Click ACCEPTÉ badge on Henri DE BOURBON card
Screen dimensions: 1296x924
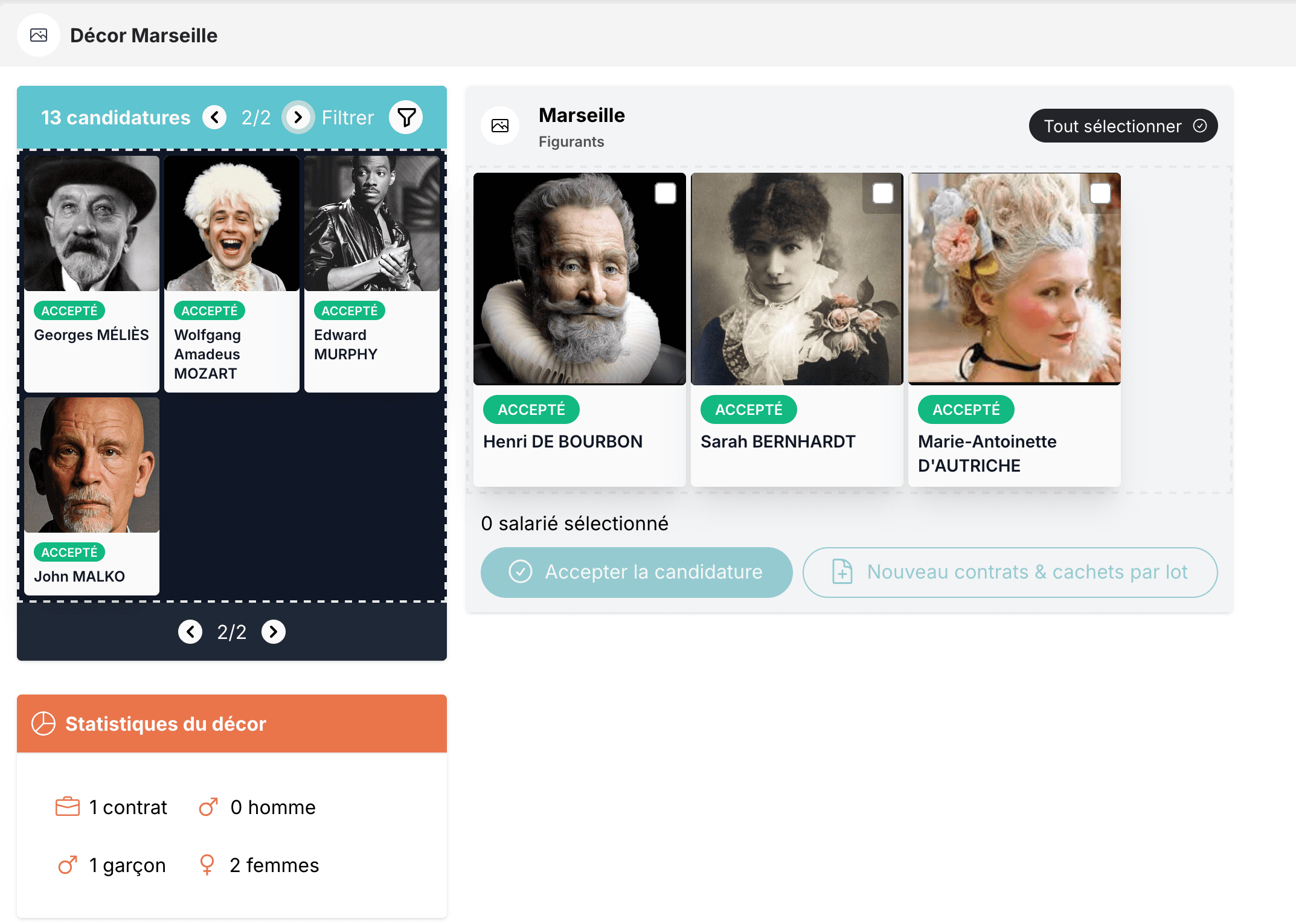(x=531, y=409)
